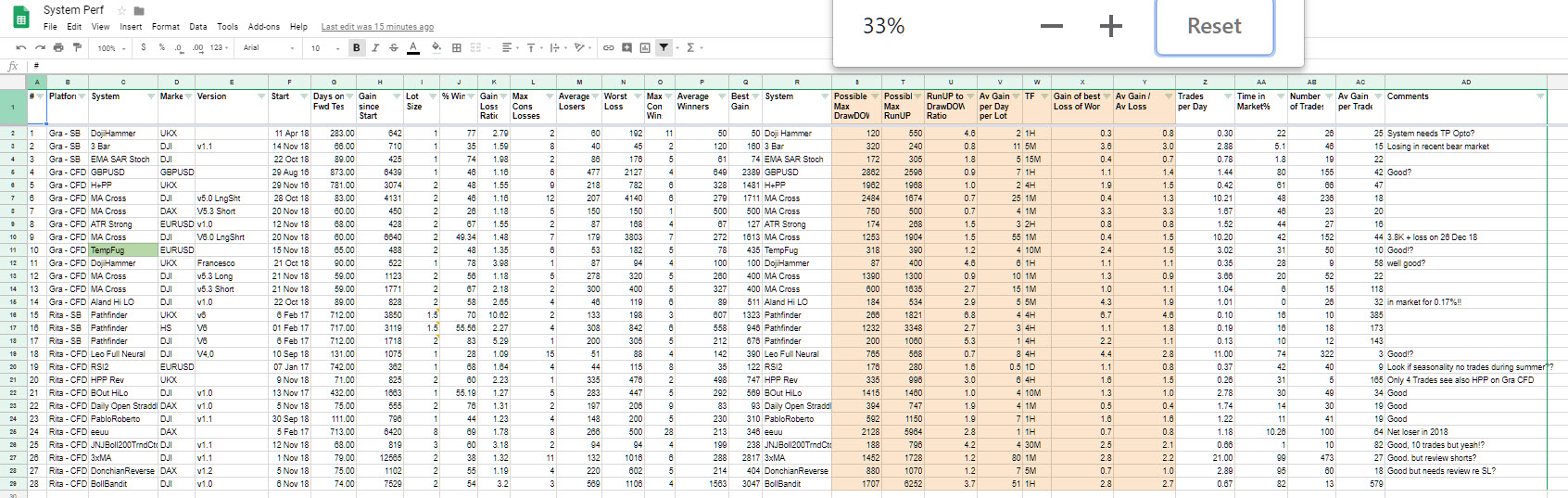Open the fill color picker
This screenshot has height=498, width=1568.
[436, 47]
